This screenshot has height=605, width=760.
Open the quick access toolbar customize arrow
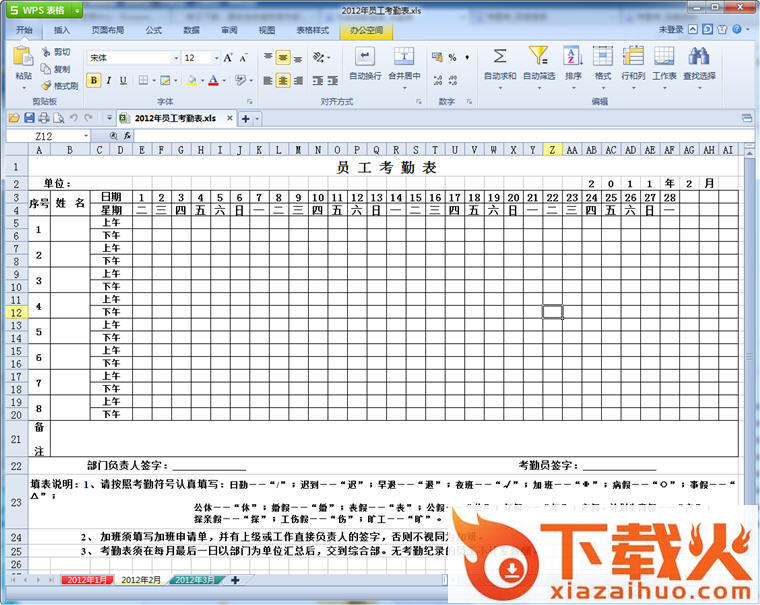[109, 118]
